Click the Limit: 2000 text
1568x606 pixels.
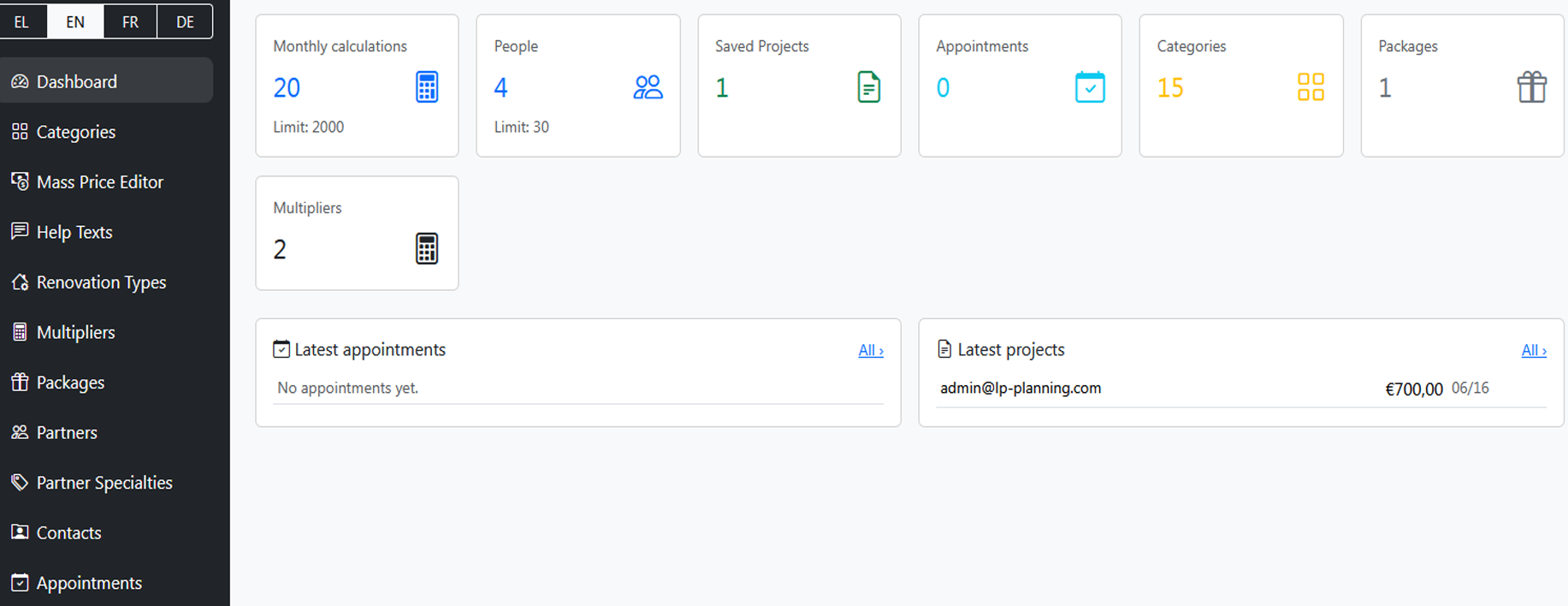(309, 127)
